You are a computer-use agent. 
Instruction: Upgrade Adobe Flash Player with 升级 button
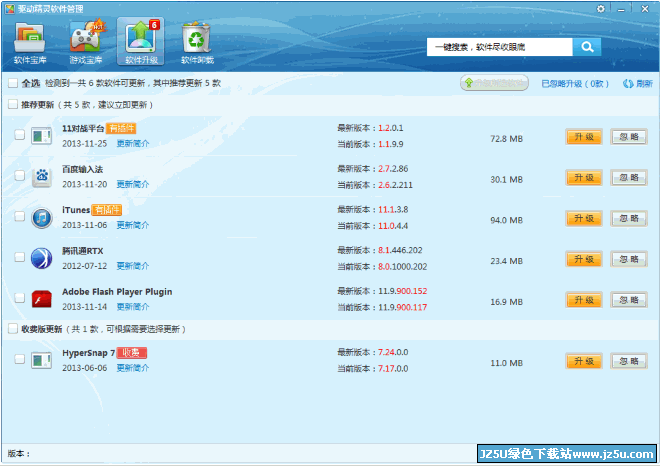click(584, 300)
